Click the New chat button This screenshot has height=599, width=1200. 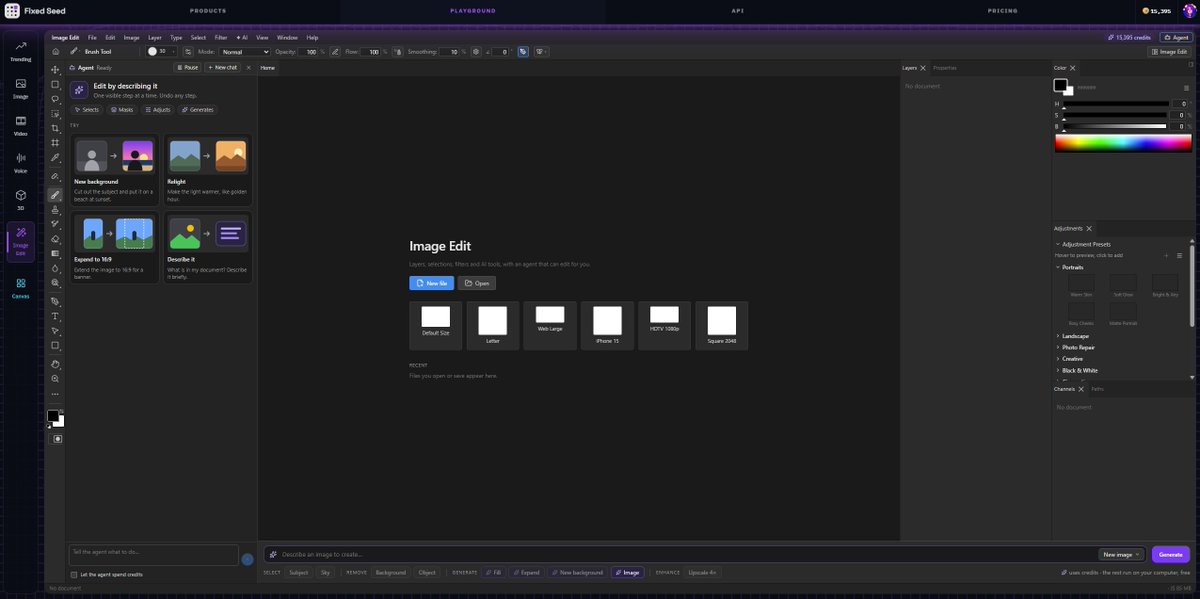223,67
